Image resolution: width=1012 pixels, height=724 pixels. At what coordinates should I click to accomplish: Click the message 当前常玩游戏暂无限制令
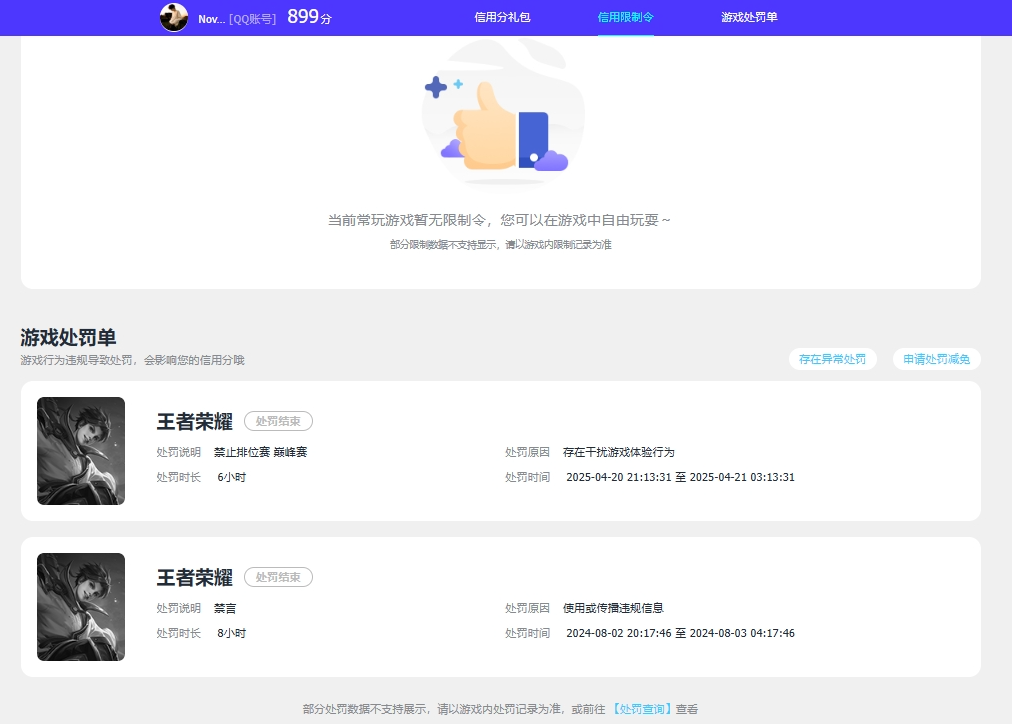click(499, 221)
